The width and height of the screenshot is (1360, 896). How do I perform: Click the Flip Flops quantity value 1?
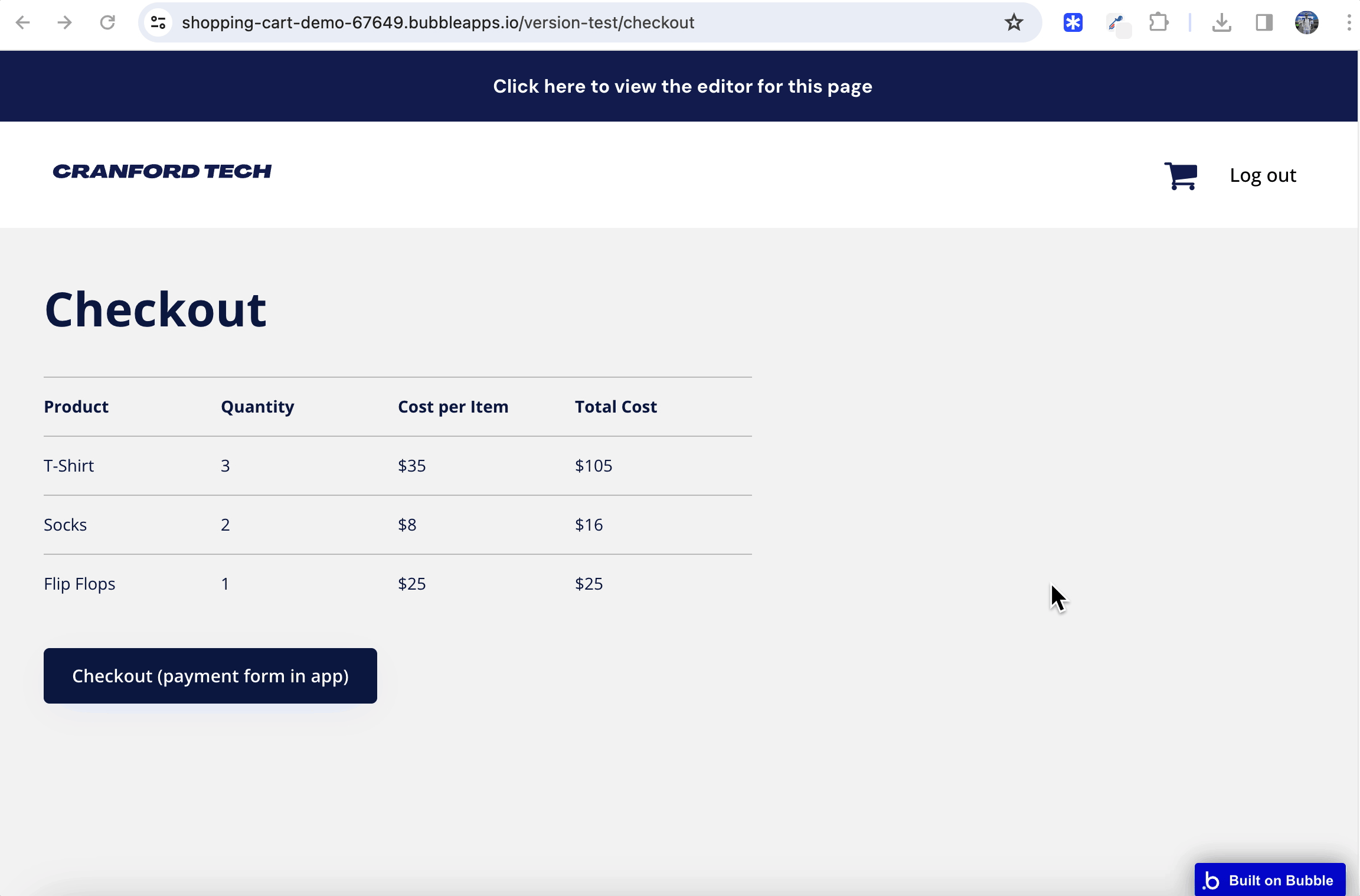pos(225,584)
